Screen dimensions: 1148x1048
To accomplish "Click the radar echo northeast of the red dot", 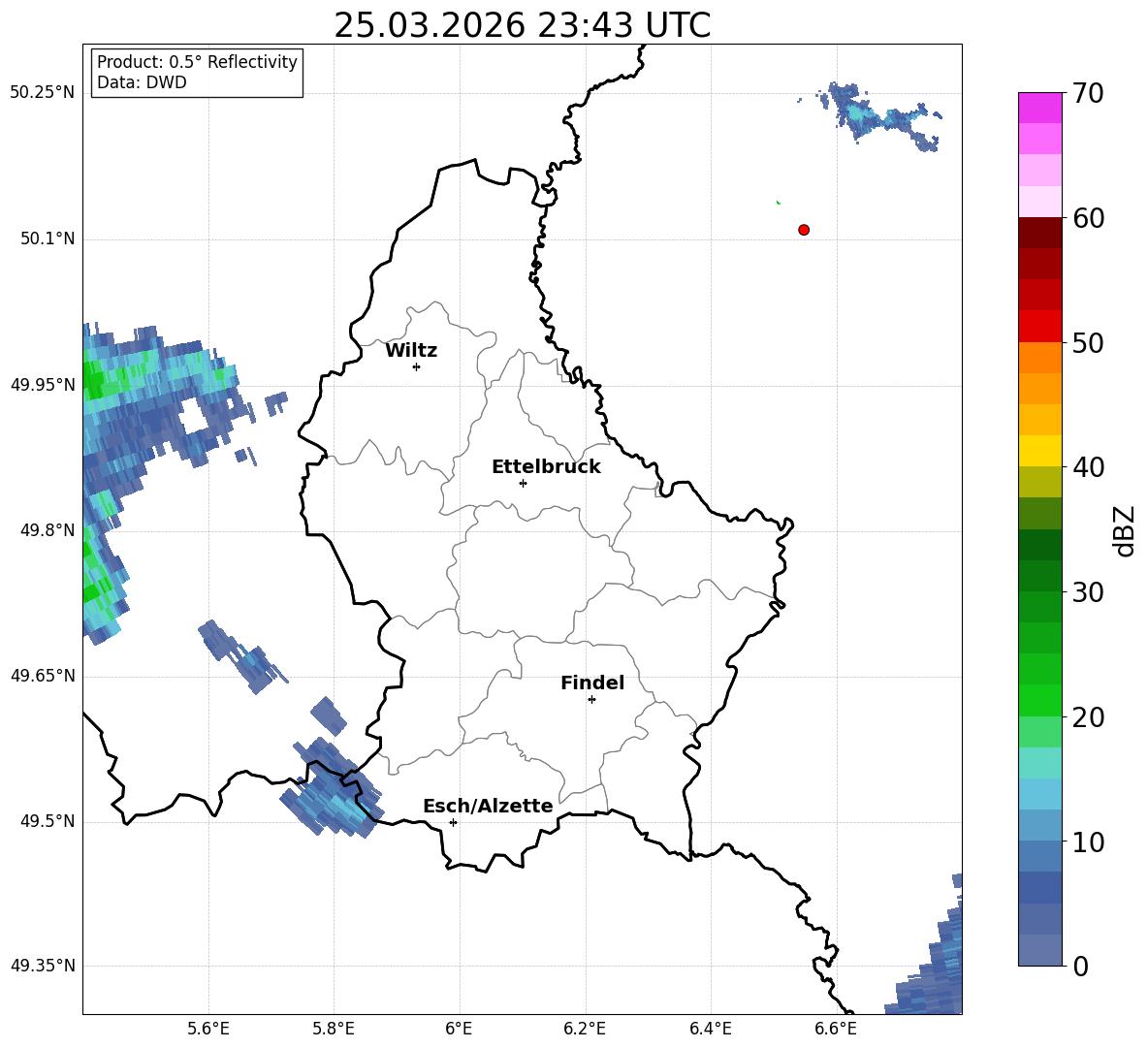I will pos(872,117).
